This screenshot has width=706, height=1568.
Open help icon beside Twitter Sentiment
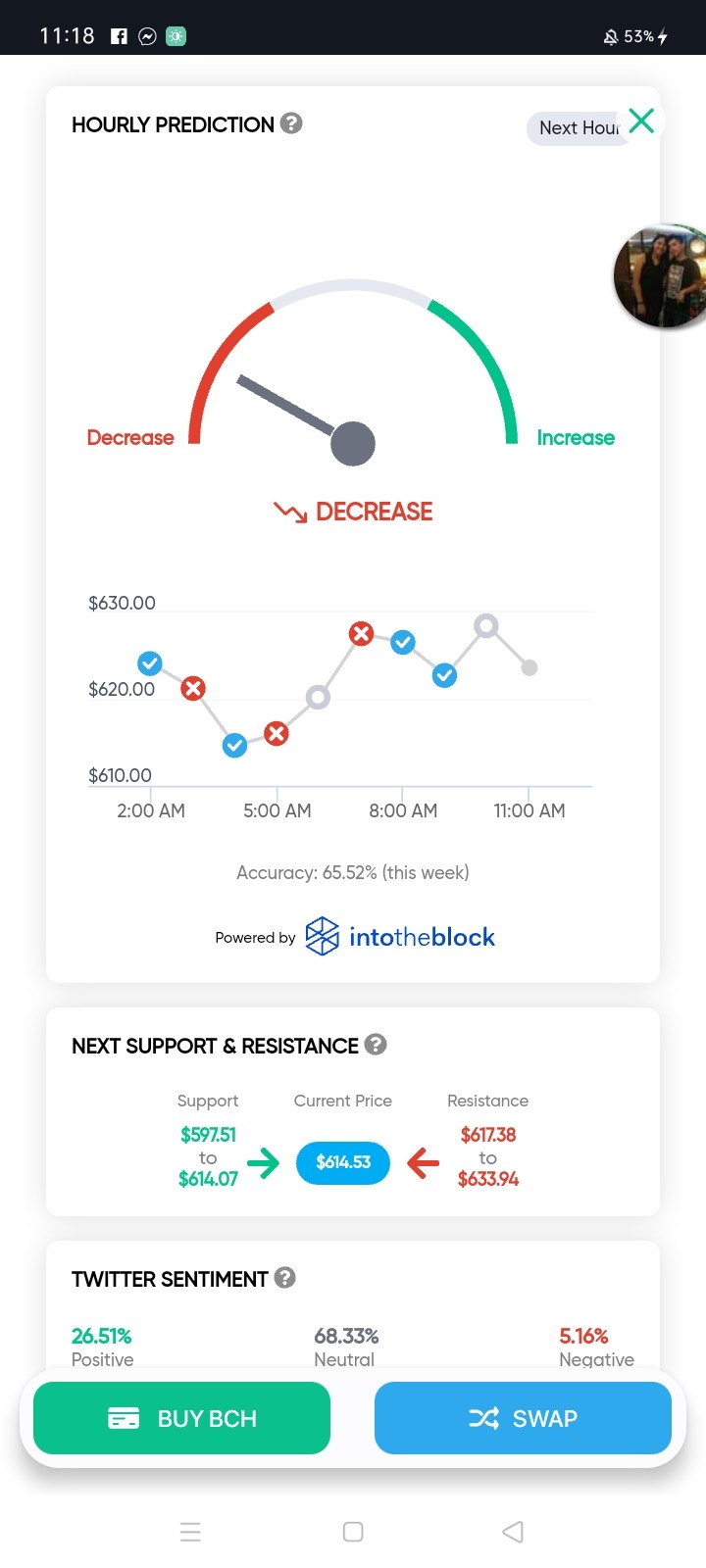285,1278
